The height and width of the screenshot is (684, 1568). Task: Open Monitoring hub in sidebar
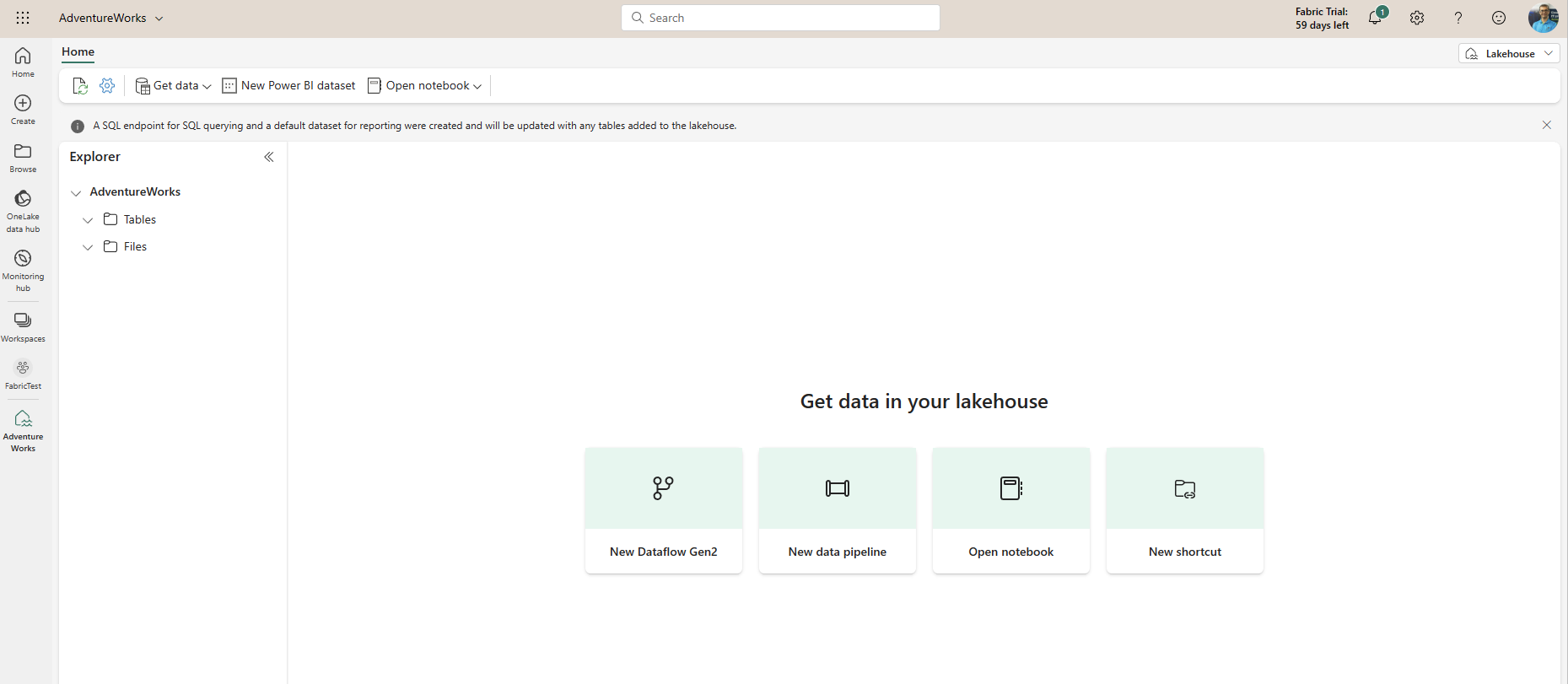(x=23, y=270)
